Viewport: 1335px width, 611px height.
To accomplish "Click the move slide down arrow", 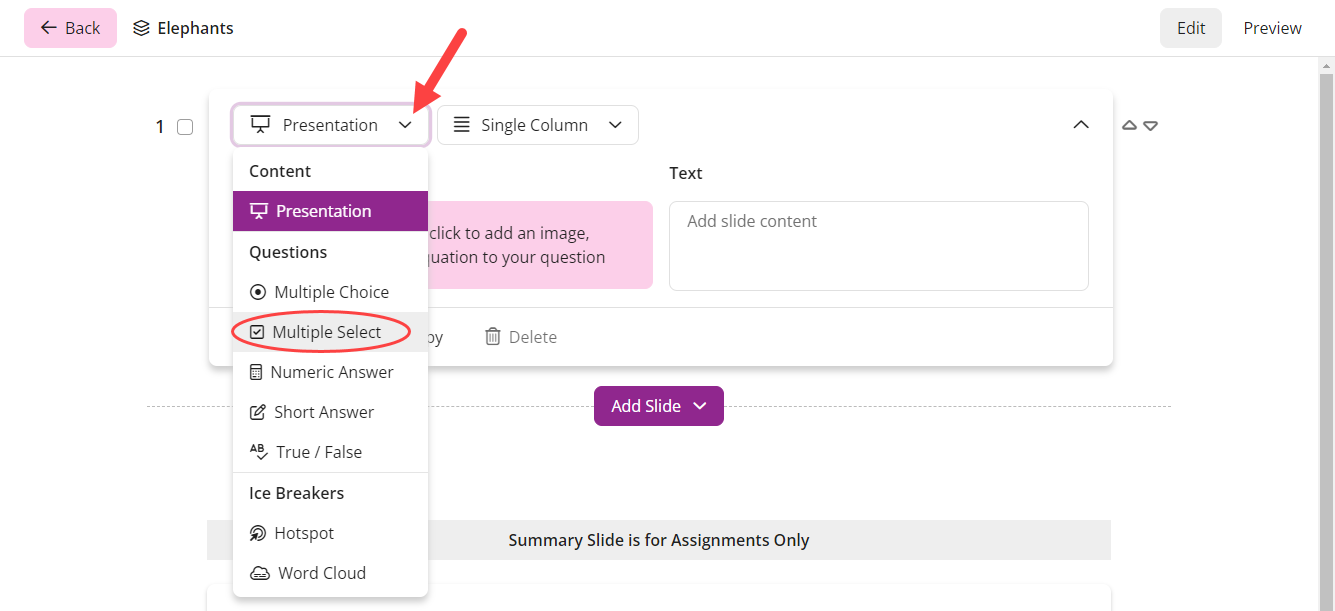I will tap(1150, 124).
